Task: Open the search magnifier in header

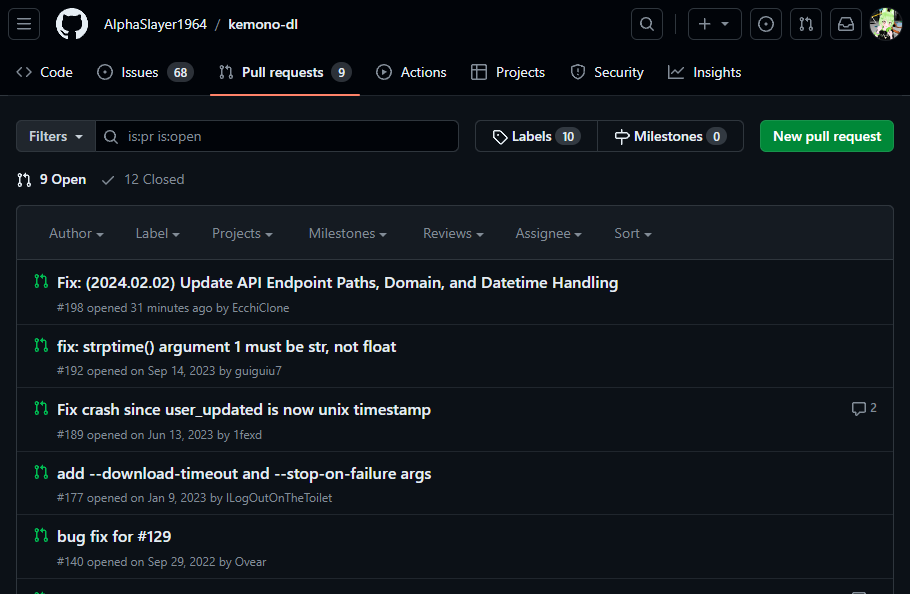Action: pyautogui.click(x=647, y=24)
